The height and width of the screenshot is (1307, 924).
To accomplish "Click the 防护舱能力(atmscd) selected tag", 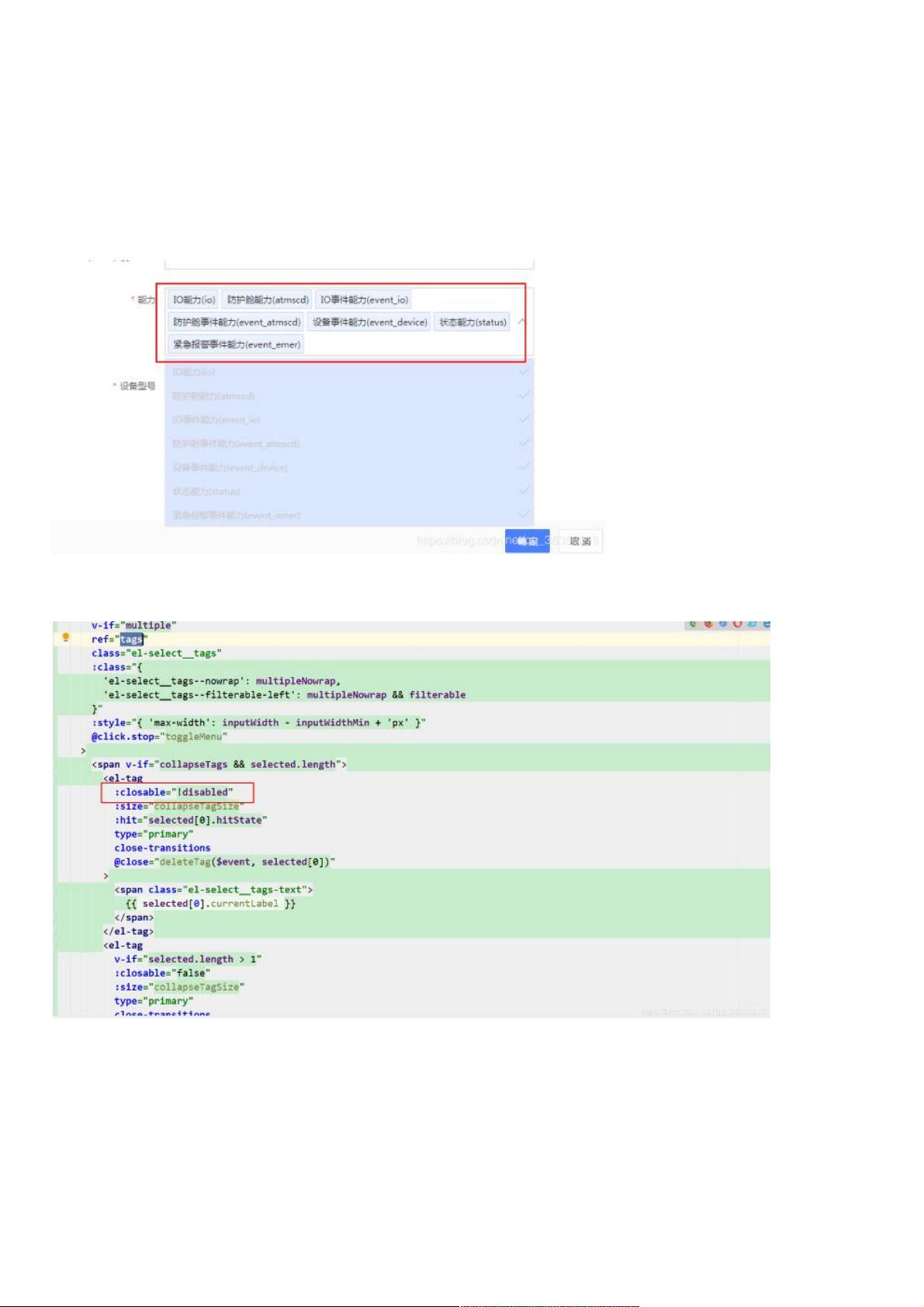I will click(268, 299).
